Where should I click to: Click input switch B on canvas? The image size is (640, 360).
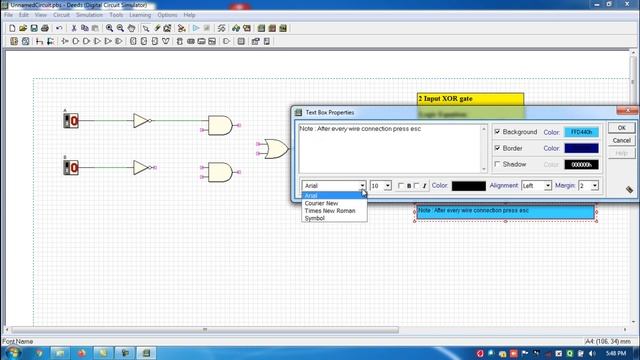click(71, 167)
